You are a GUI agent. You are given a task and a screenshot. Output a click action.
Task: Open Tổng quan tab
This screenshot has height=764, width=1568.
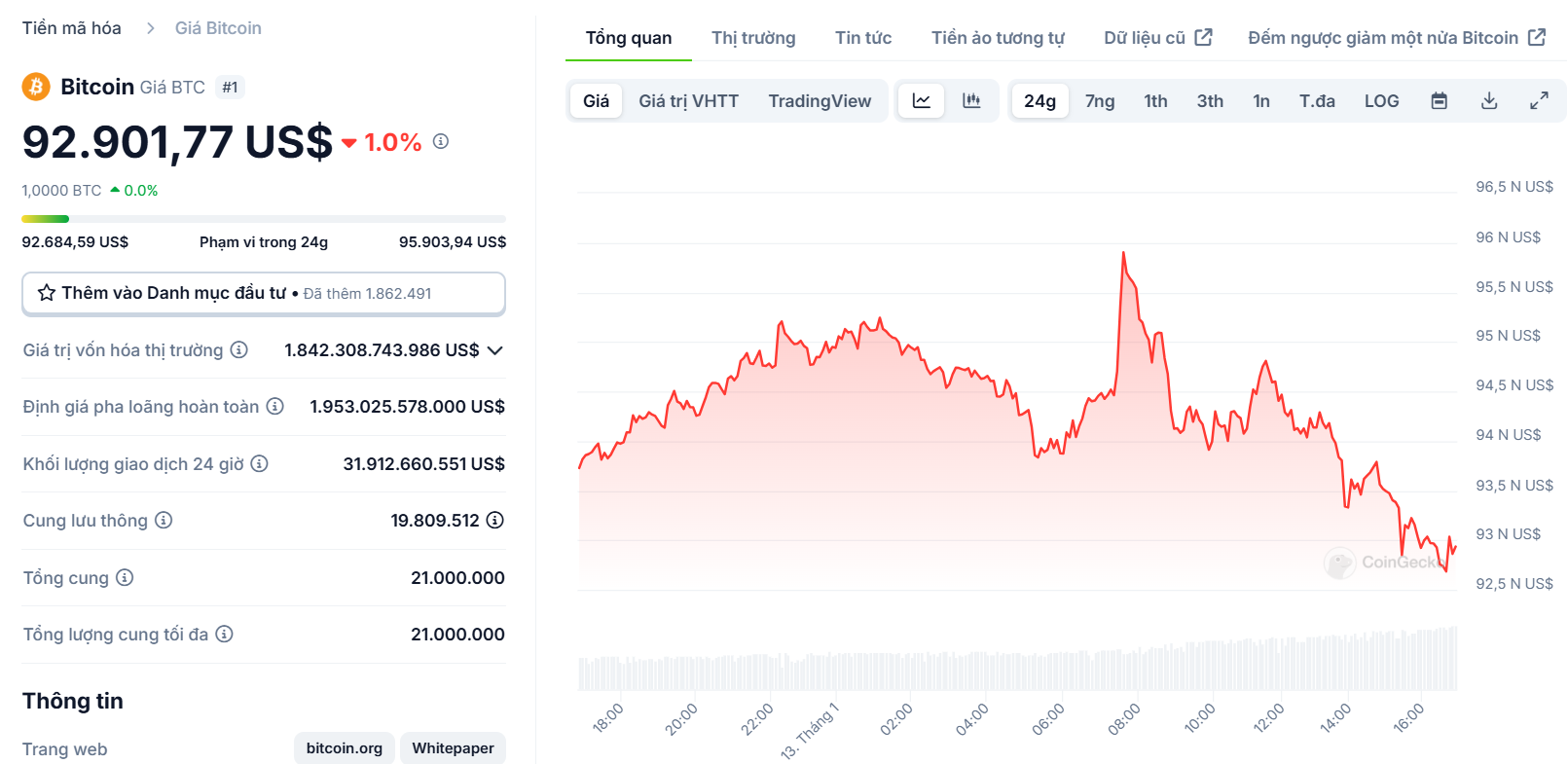pyautogui.click(x=629, y=38)
